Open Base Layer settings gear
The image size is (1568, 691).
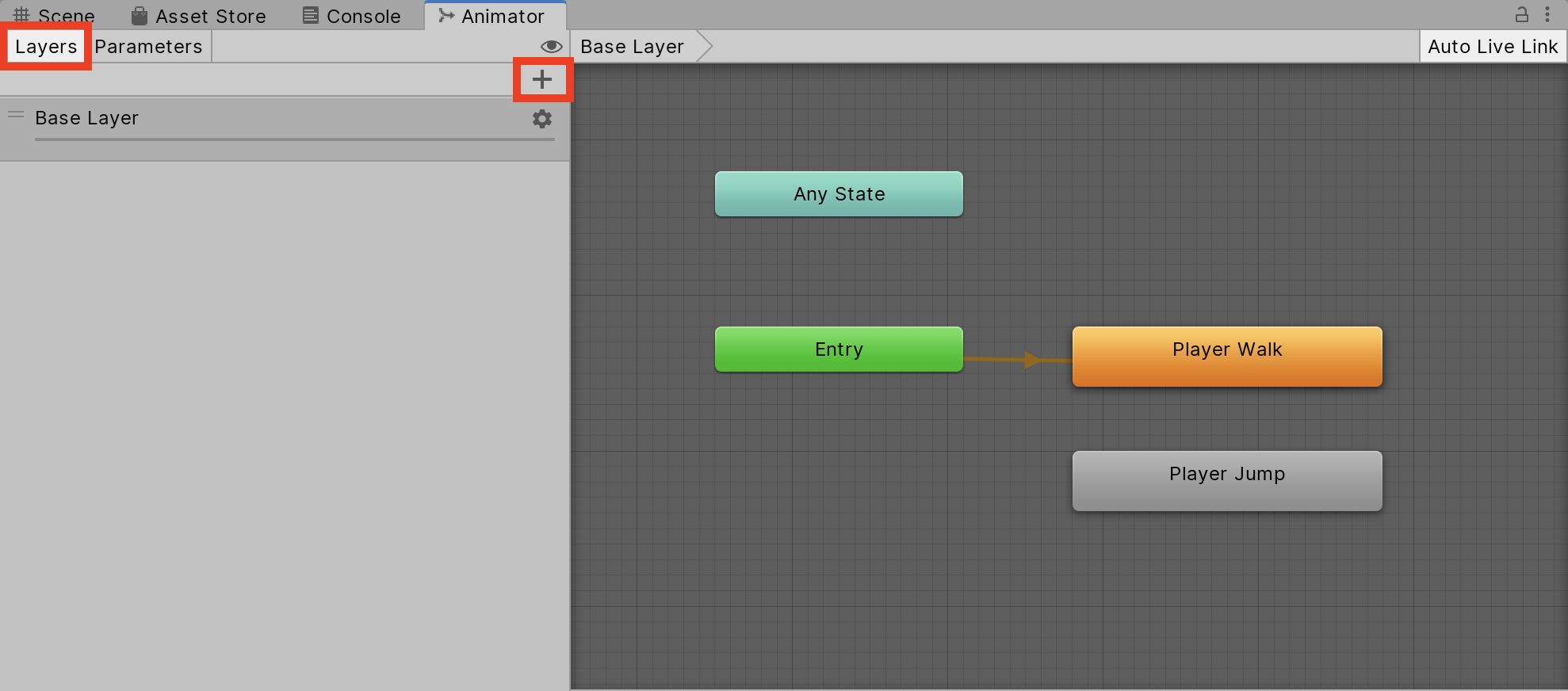pyautogui.click(x=542, y=119)
